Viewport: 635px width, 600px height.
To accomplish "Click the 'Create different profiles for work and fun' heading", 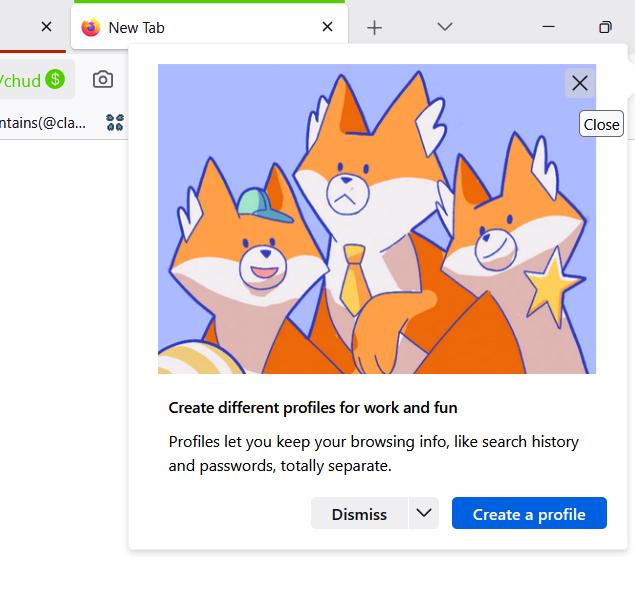I will (313, 408).
